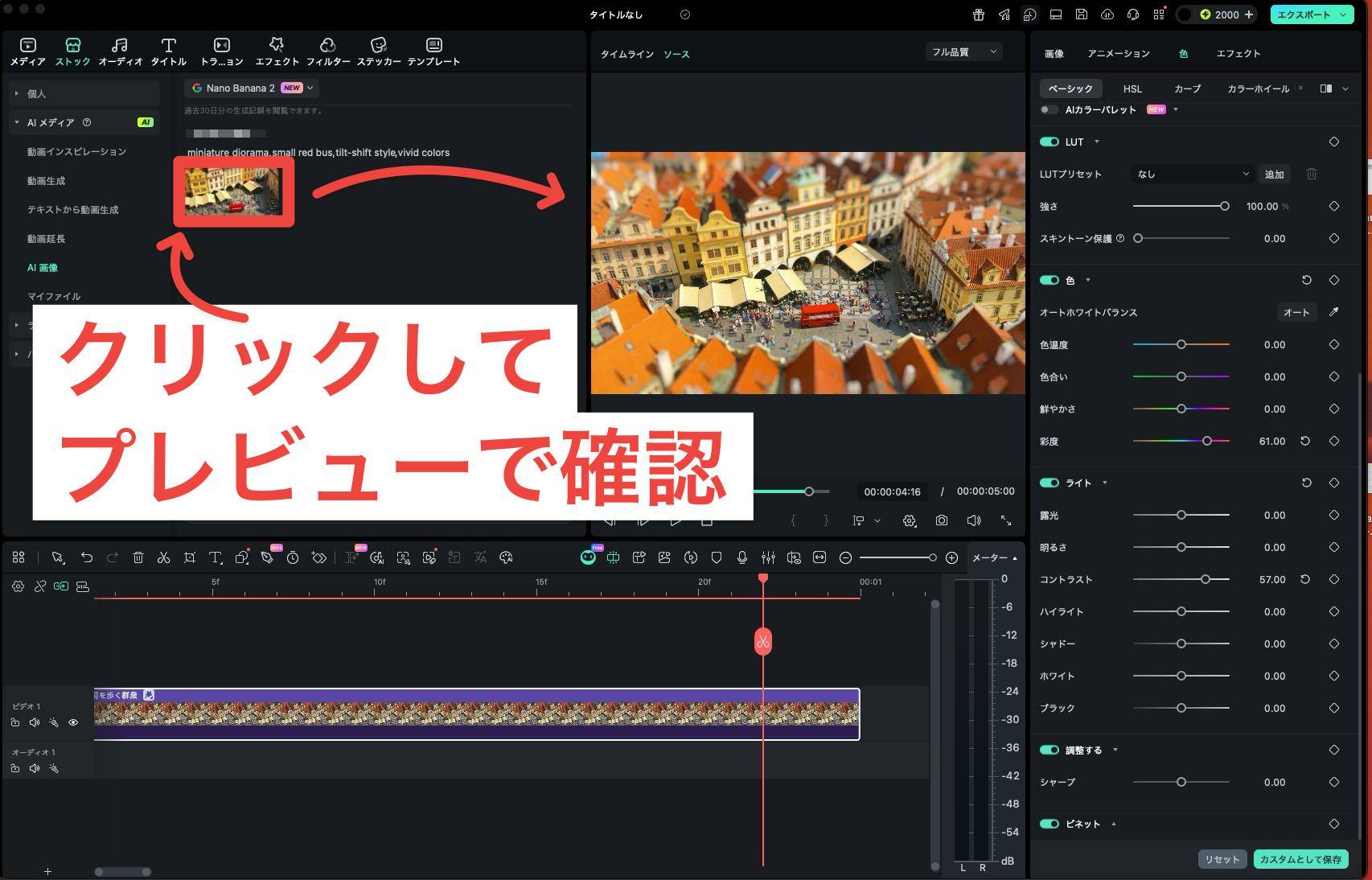
Task: Collapse the ライト section arrow
Action: point(1105,483)
